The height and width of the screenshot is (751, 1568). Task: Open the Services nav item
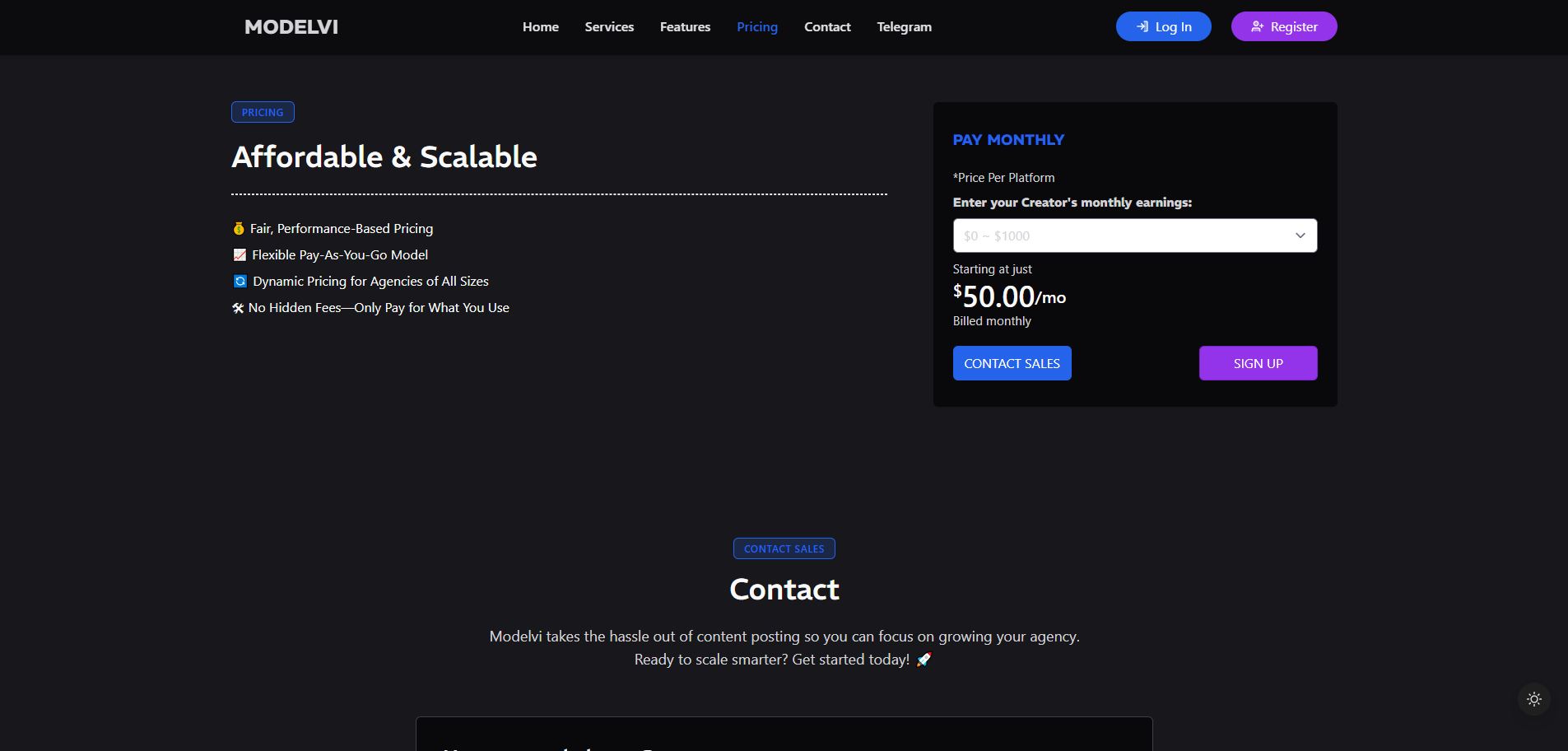click(x=609, y=27)
